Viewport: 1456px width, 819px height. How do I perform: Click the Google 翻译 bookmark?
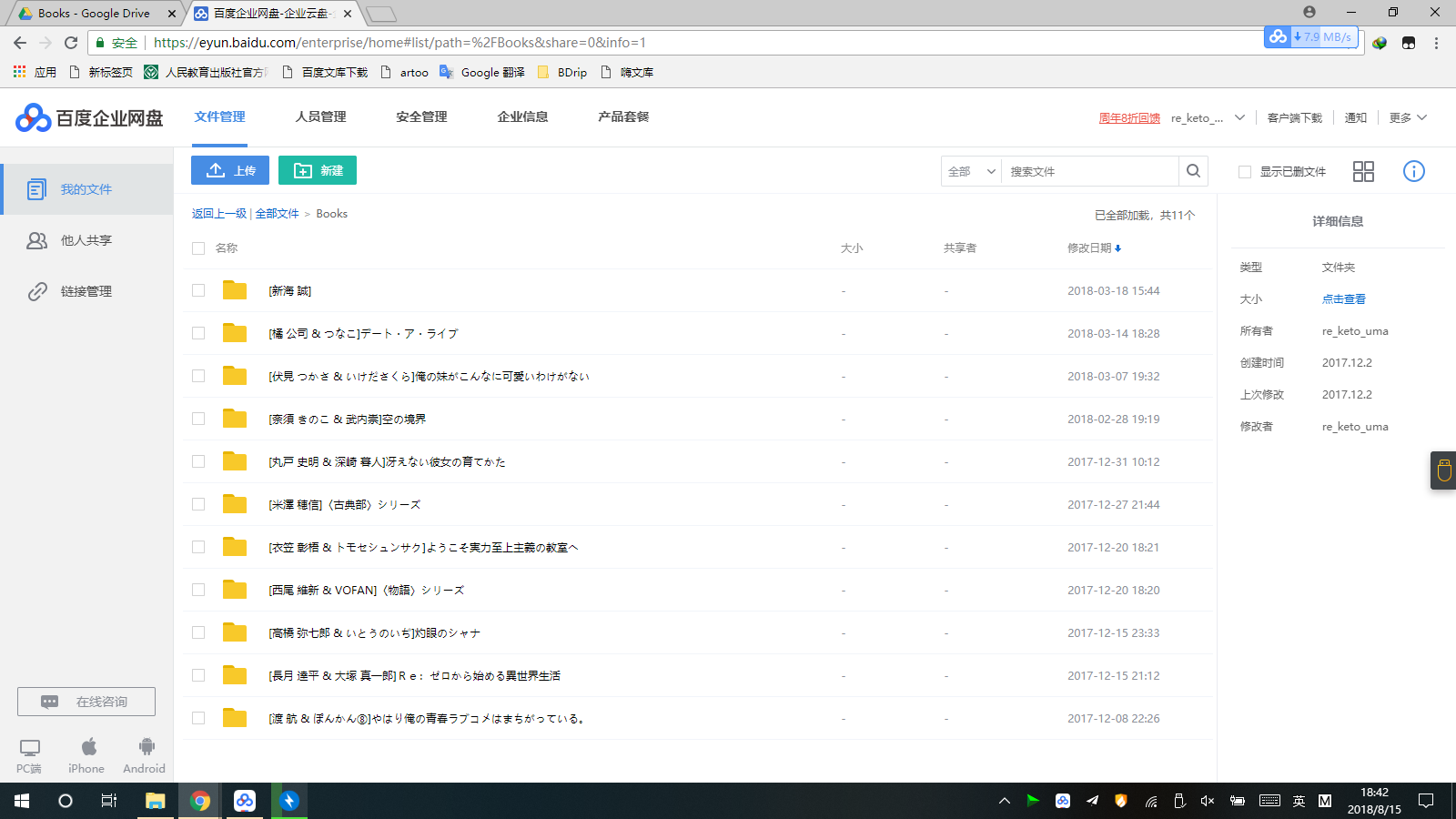coord(482,72)
